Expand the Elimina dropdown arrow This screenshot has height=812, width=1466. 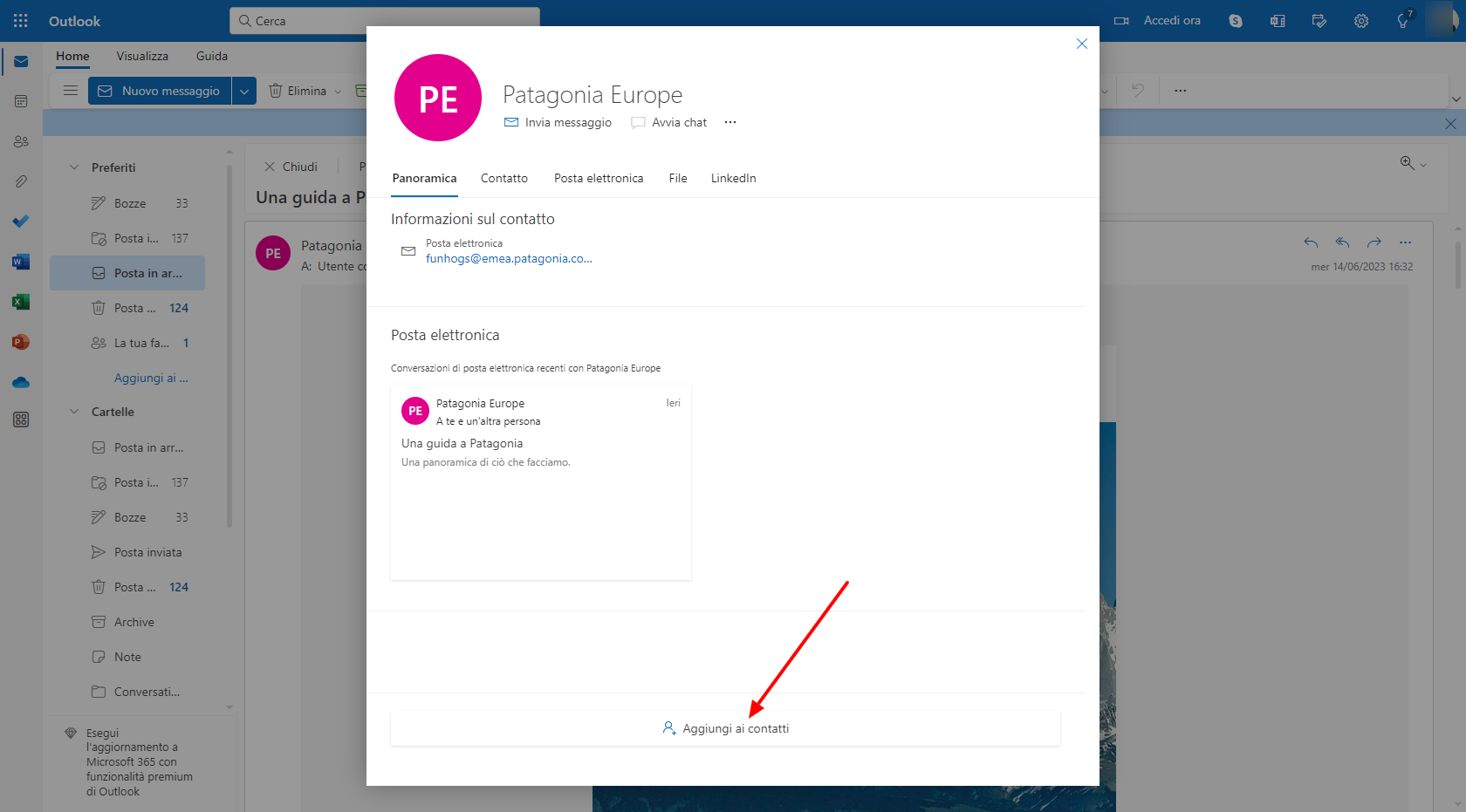[x=339, y=92]
